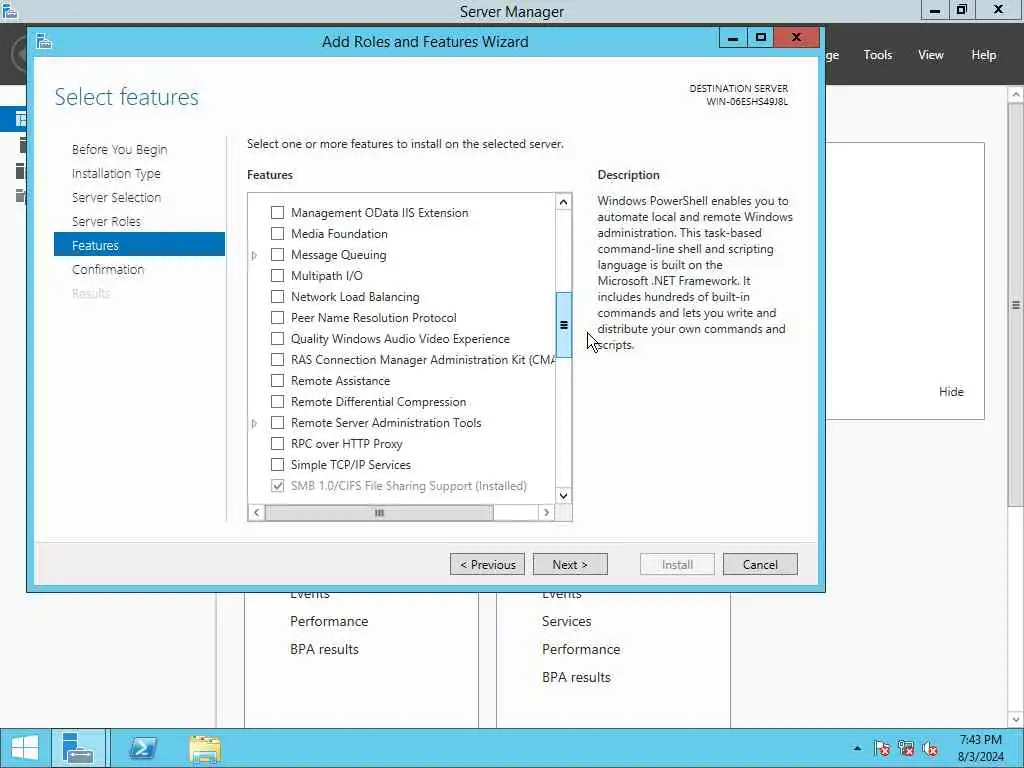Click the wizard title bar icon
The width and height of the screenshot is (1024, 768).
(44, 41)
